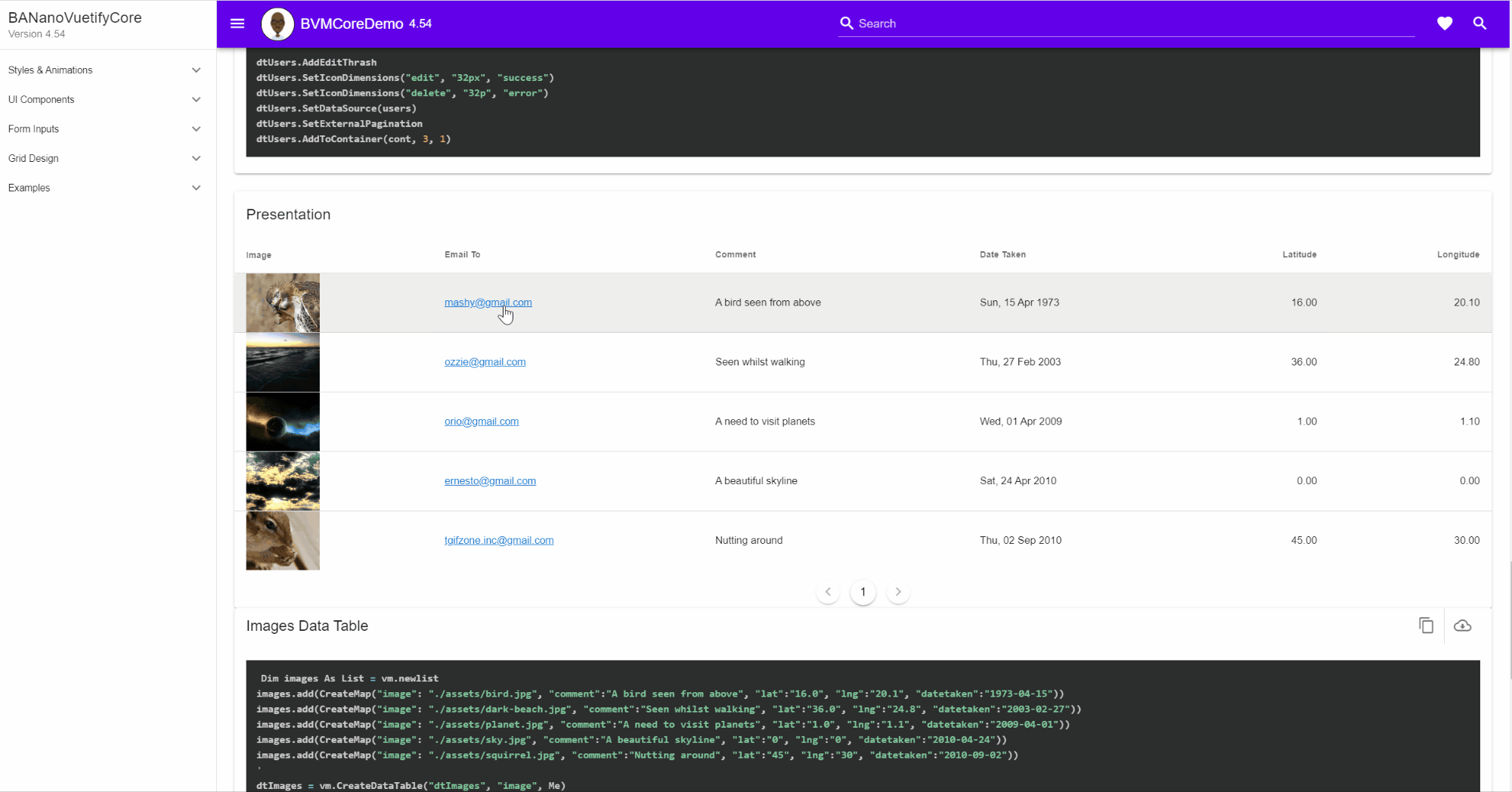1512x792 pixels.
Task: Click longitude value 24.80
Action: click(1467, 362)
